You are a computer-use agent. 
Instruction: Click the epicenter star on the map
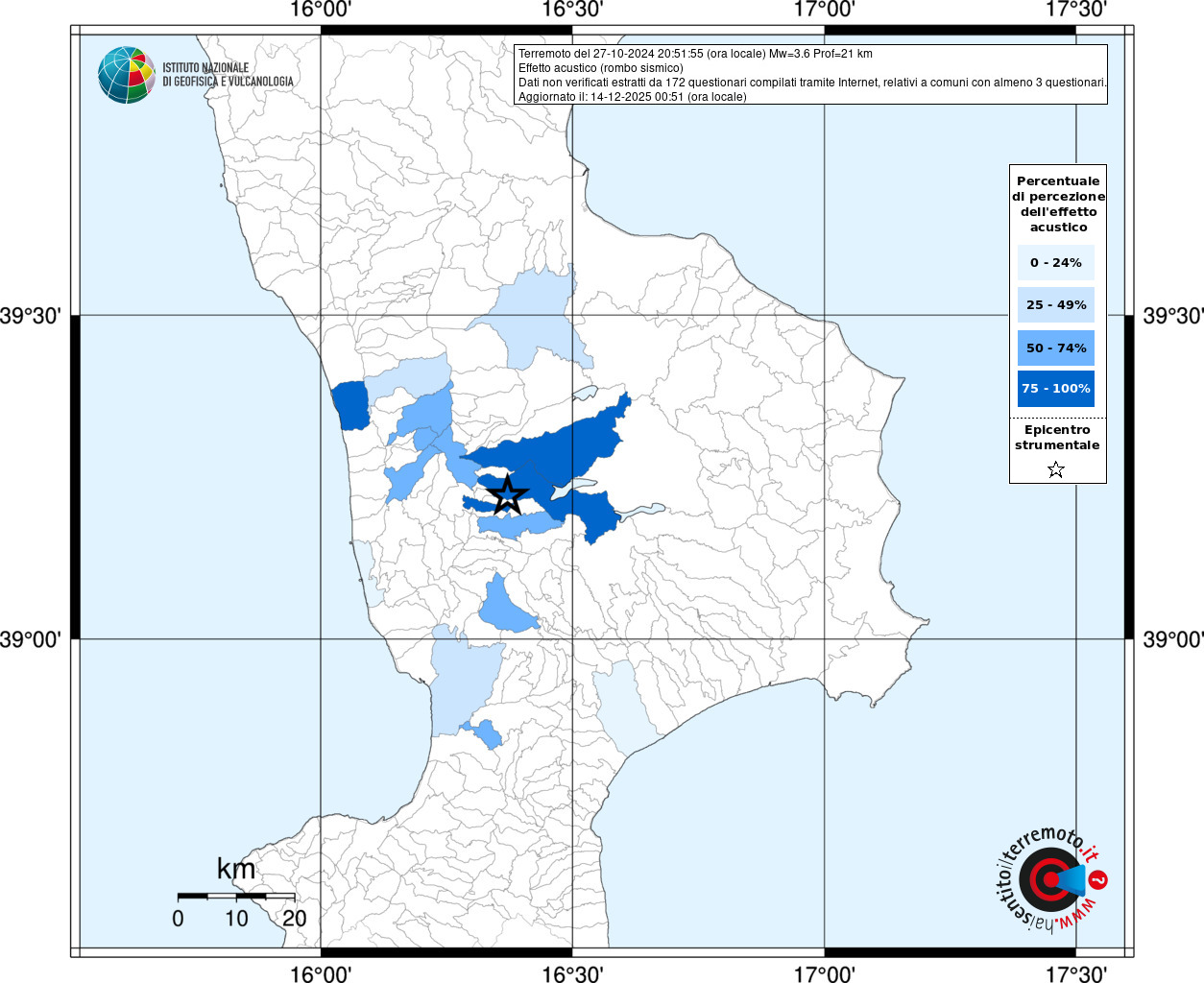[x=508, y=495]
